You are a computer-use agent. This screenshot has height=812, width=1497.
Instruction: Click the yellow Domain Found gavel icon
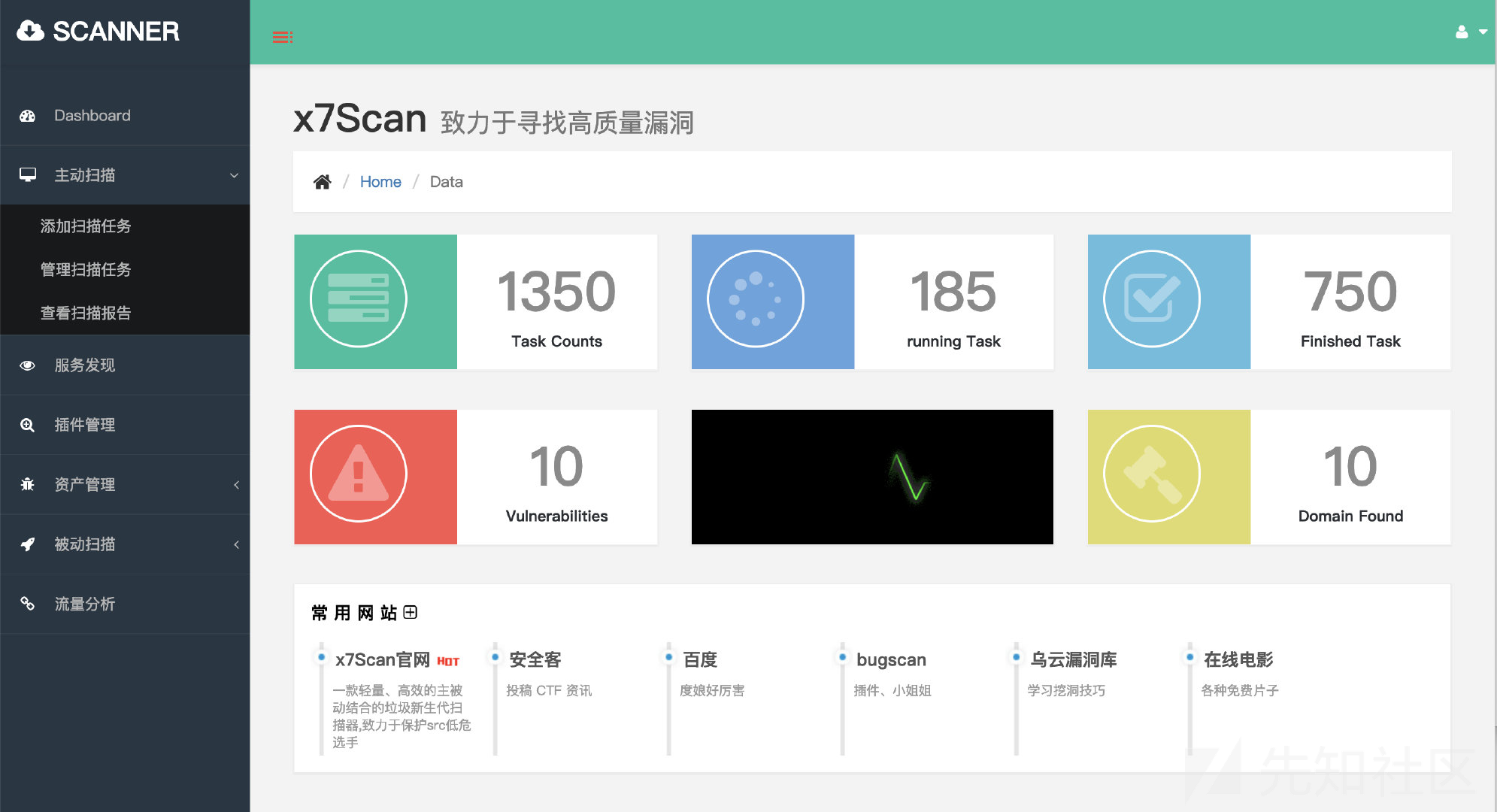pos(1152,474)
